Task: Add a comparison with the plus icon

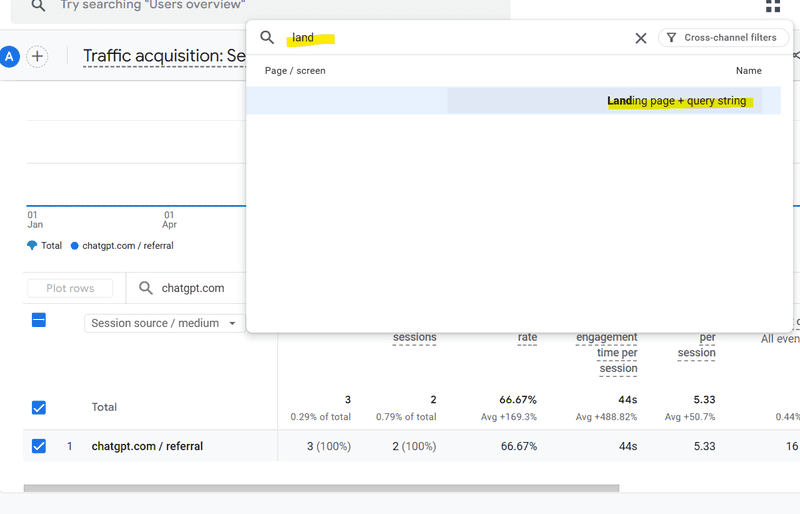Action: (37, 56)
